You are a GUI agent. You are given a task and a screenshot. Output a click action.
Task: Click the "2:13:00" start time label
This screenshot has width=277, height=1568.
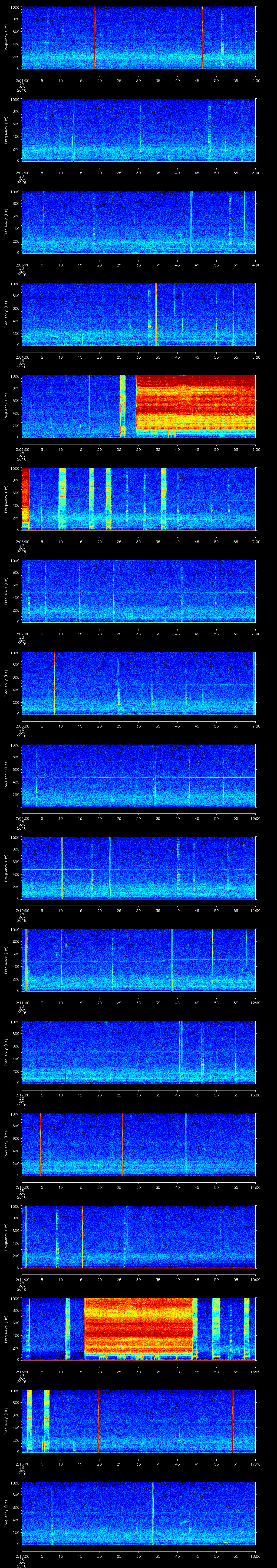(22, 1187)
